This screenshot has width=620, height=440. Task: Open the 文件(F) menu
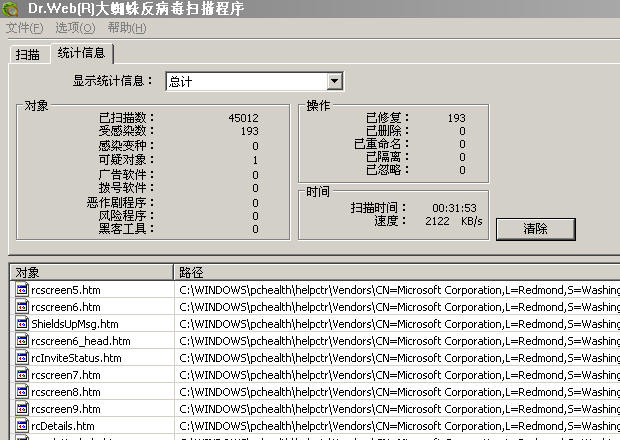tap(25, 28)
